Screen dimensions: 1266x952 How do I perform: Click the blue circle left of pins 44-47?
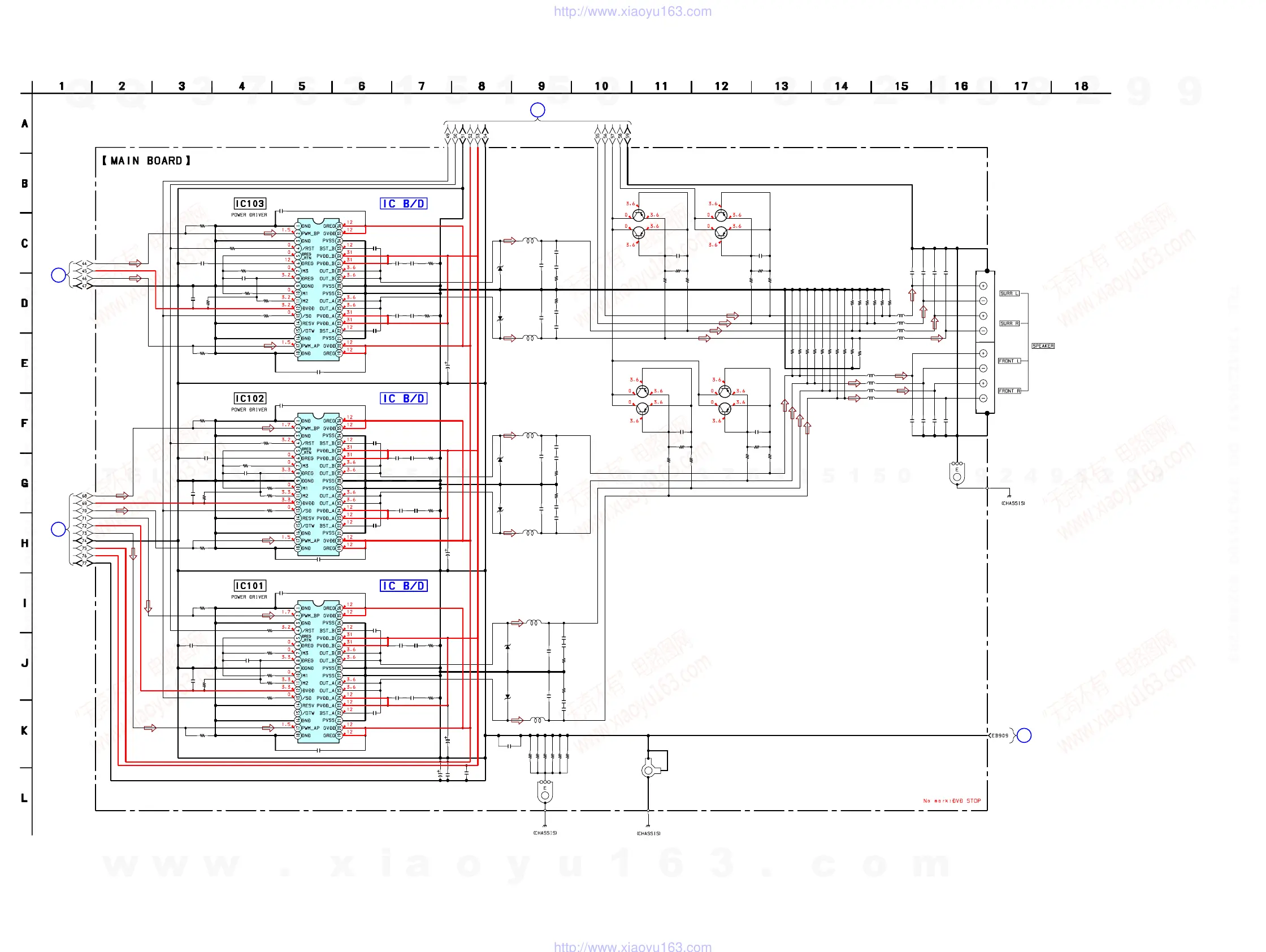58,275
